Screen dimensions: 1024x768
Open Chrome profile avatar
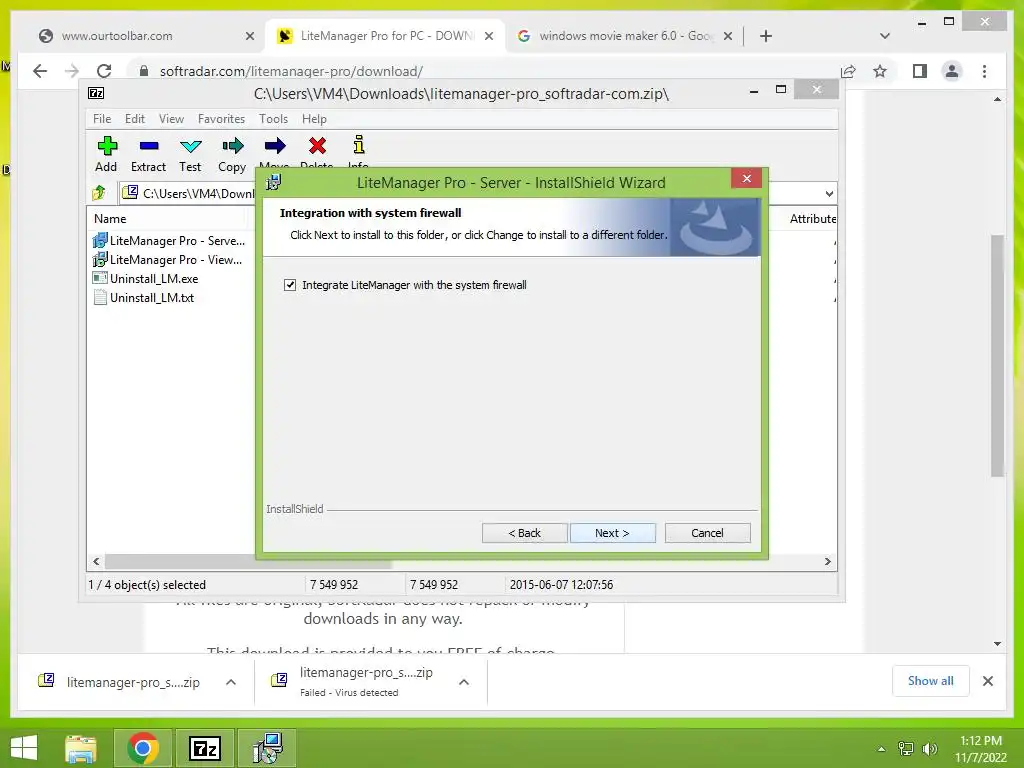coord(952,71)
